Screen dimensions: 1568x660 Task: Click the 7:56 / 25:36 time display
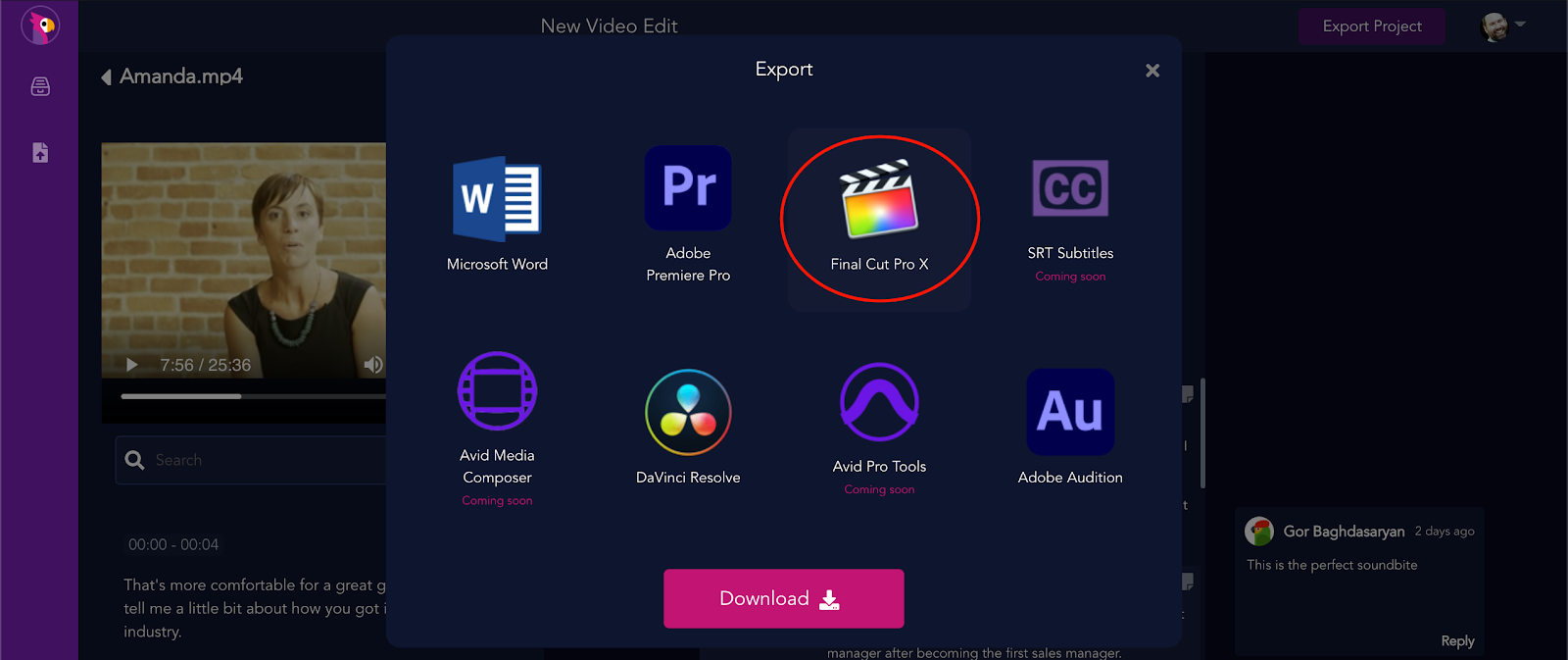[206, 365]
